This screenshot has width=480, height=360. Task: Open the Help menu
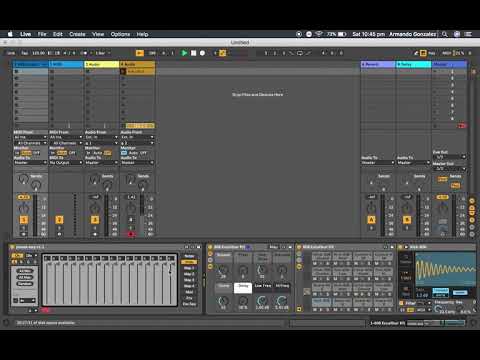click(x=142, y=34)
